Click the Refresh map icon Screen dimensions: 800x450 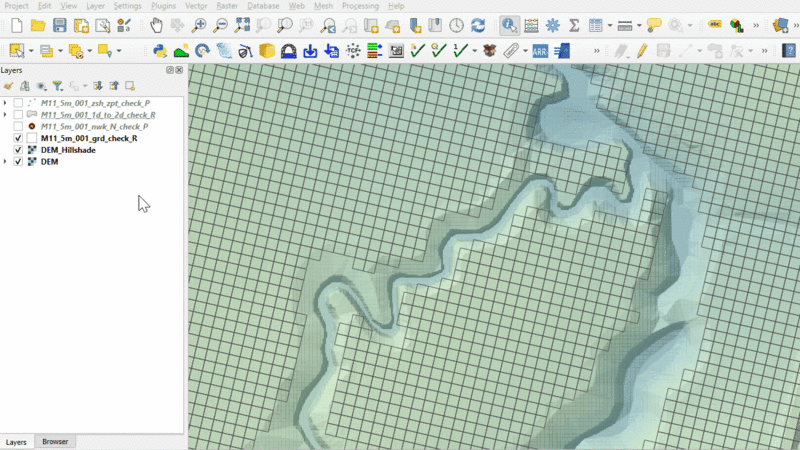[x=478, y=25]
